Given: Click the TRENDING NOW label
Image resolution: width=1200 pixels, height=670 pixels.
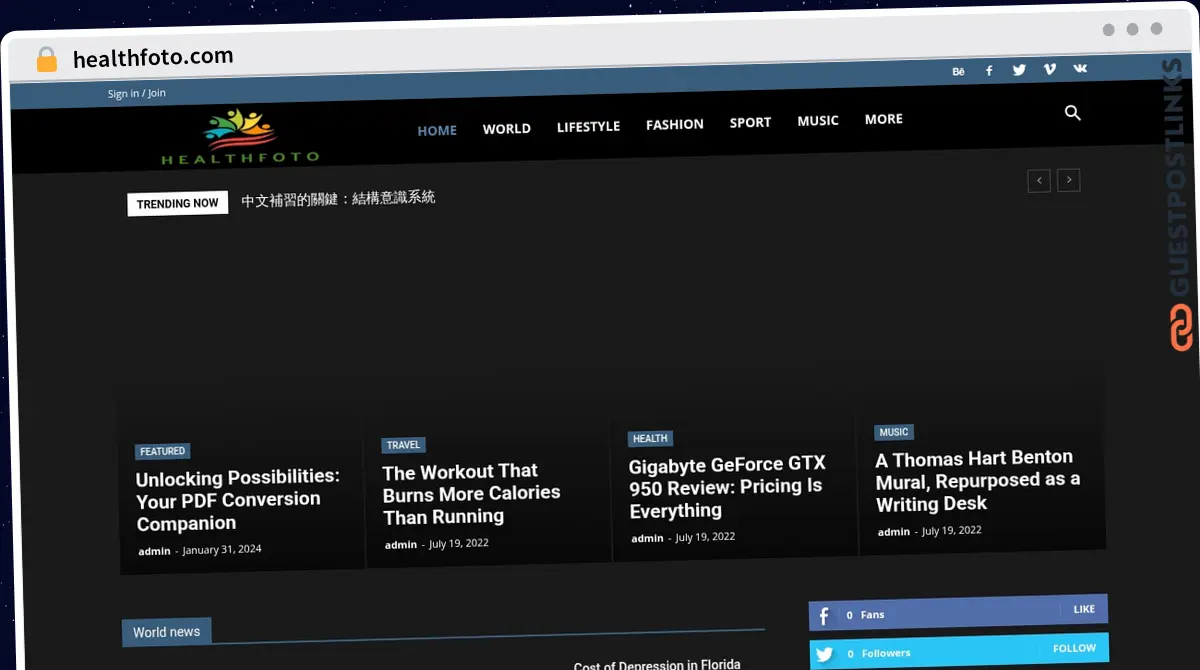Looking at the screenshot, I should (178, 203).
